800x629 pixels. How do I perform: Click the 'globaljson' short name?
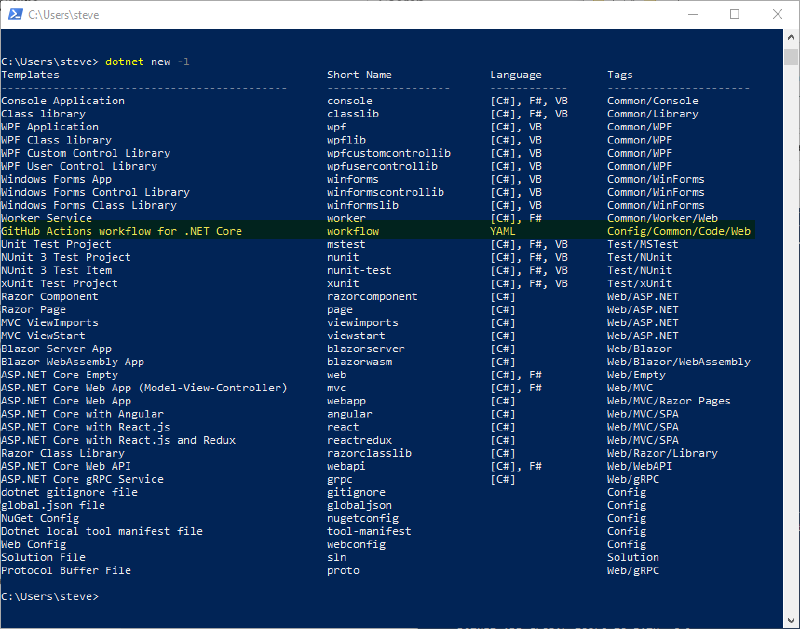[x=359, y=506]
